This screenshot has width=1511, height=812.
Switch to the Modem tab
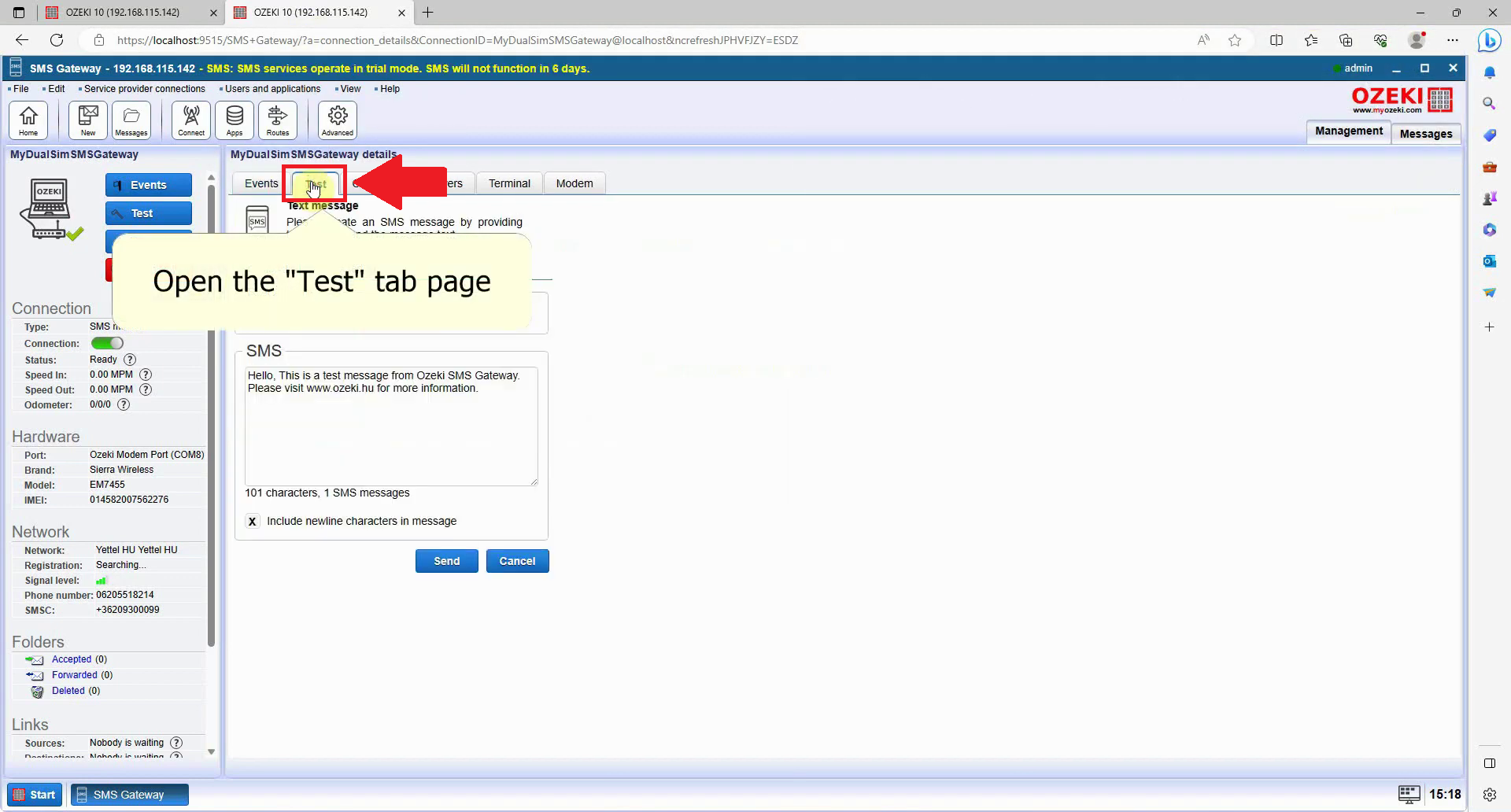pyautogui.click(x=574, y=183)
